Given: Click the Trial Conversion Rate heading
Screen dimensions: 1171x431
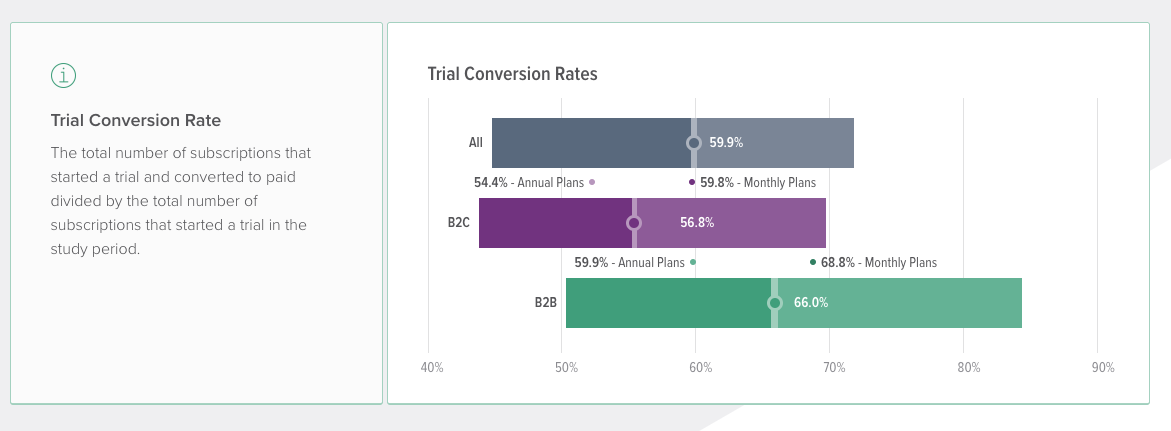Looking at the screenshot, I should [136, 120].
